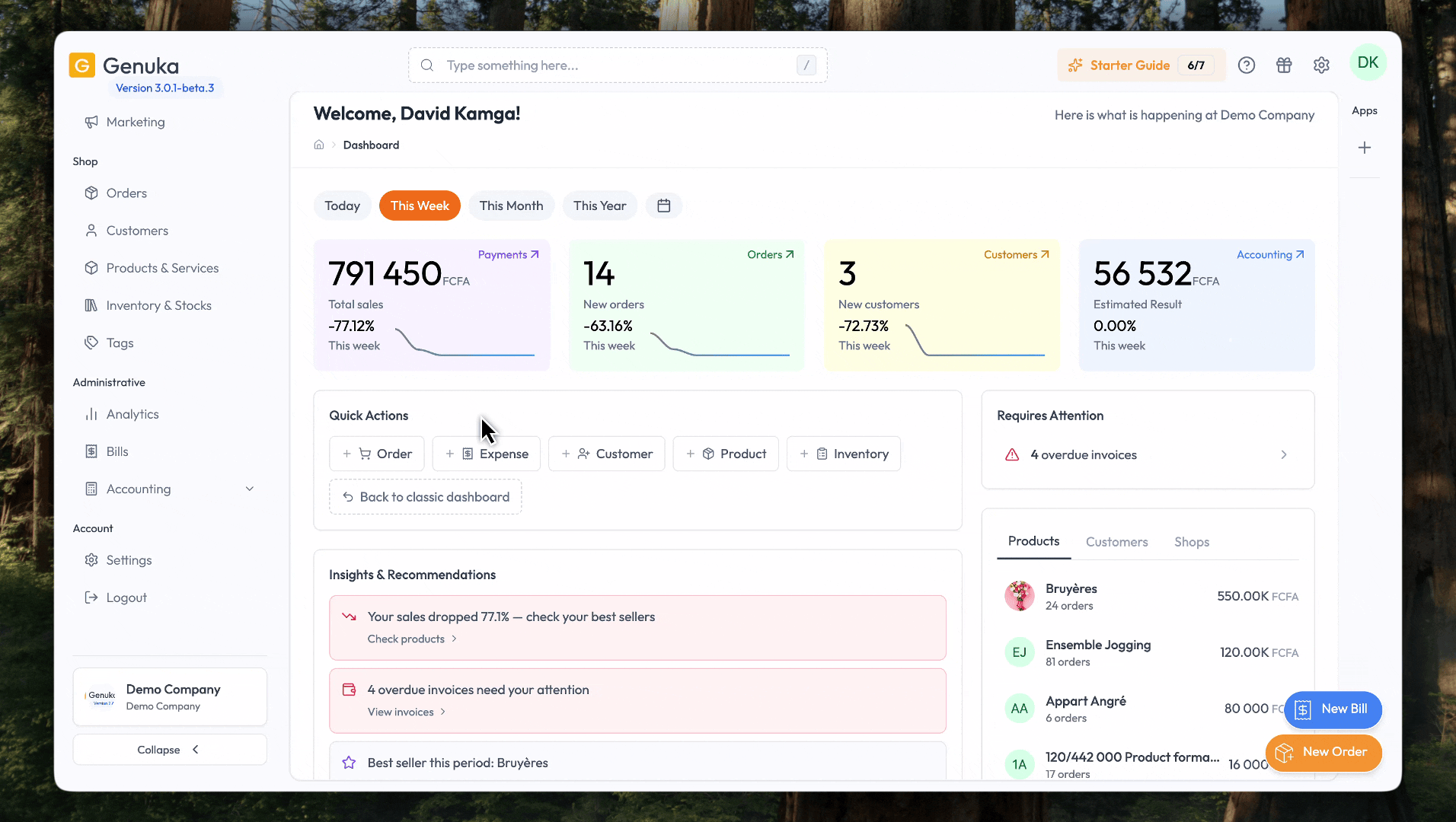Click the AA avatar for Appart Angré
This screenshot has height=822, width=1456.
coord(1019,709)
